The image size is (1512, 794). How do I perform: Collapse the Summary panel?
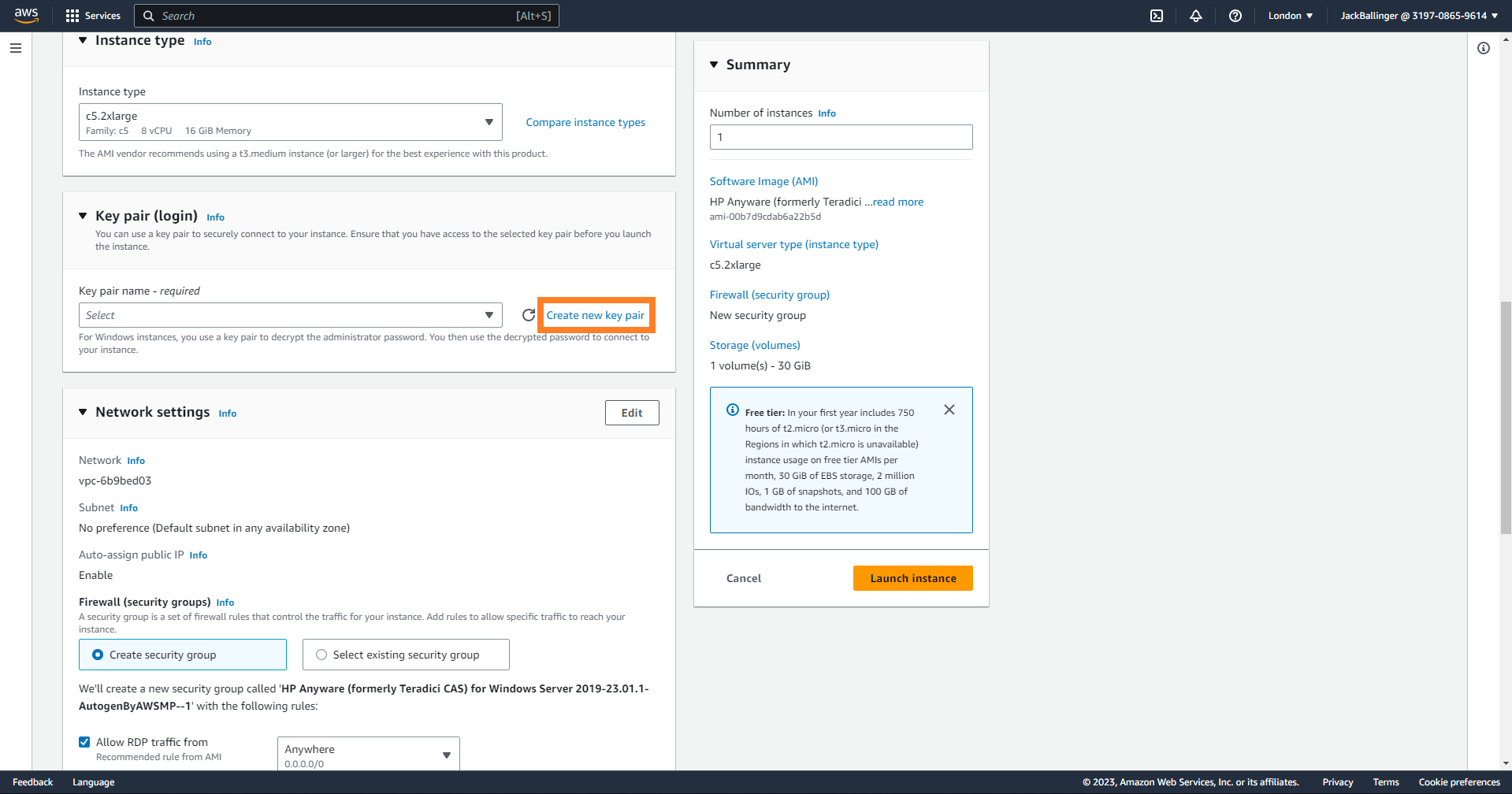tap(714, 65)
